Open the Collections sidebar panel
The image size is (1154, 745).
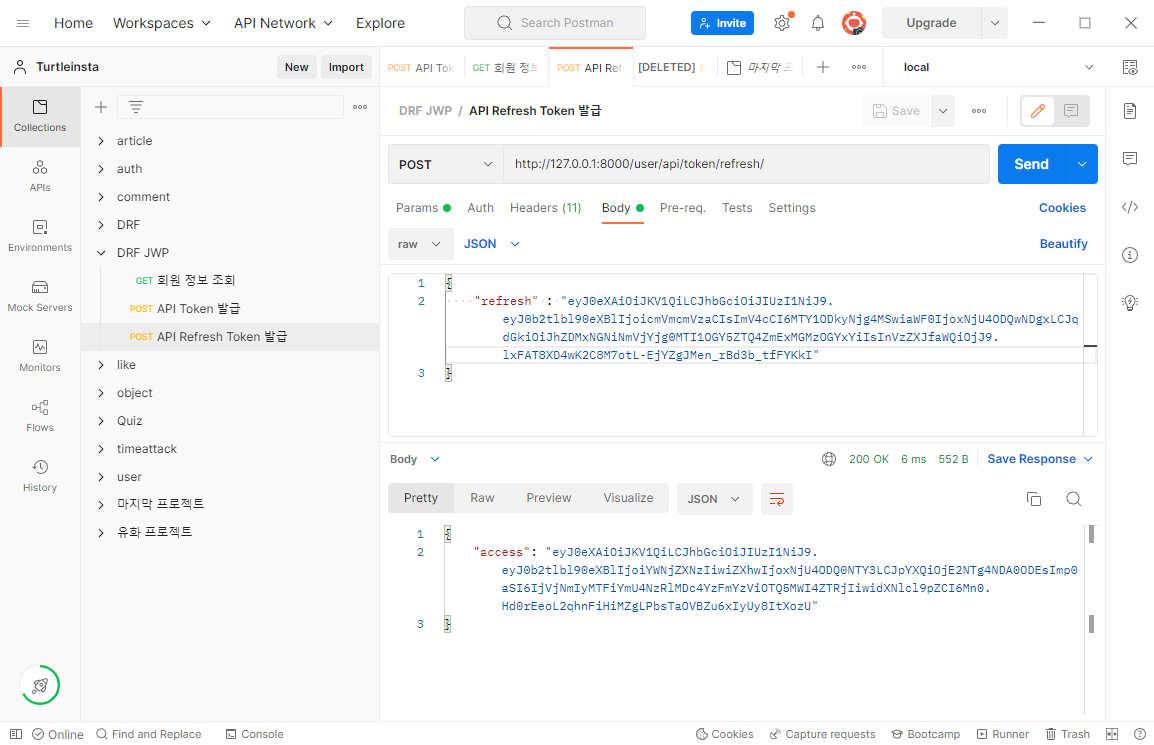point(40,116)
